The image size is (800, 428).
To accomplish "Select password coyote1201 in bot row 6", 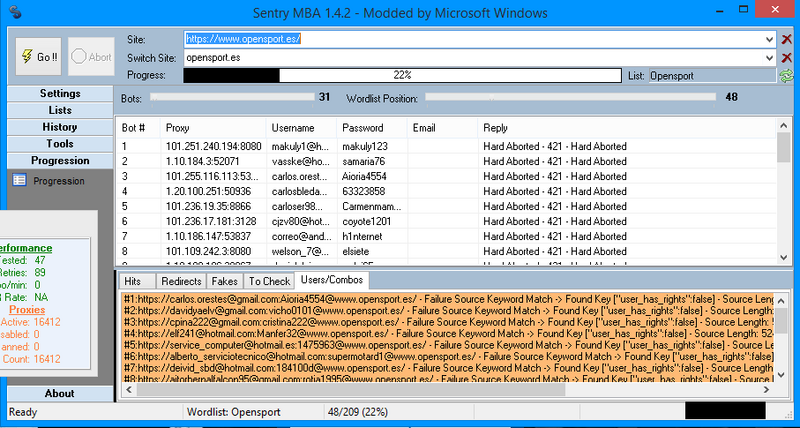I will coord(366,221).
